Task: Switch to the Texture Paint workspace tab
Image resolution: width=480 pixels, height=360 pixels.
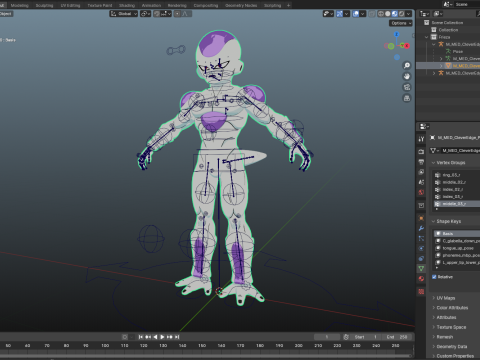Action: pos(100,5)
